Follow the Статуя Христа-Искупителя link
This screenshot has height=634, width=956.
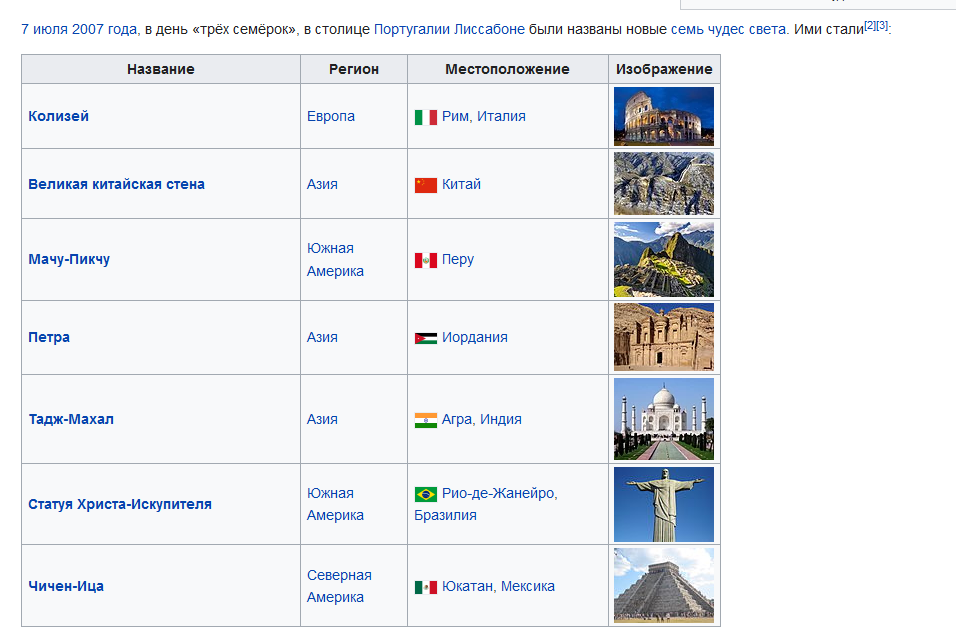click(120, 504)
